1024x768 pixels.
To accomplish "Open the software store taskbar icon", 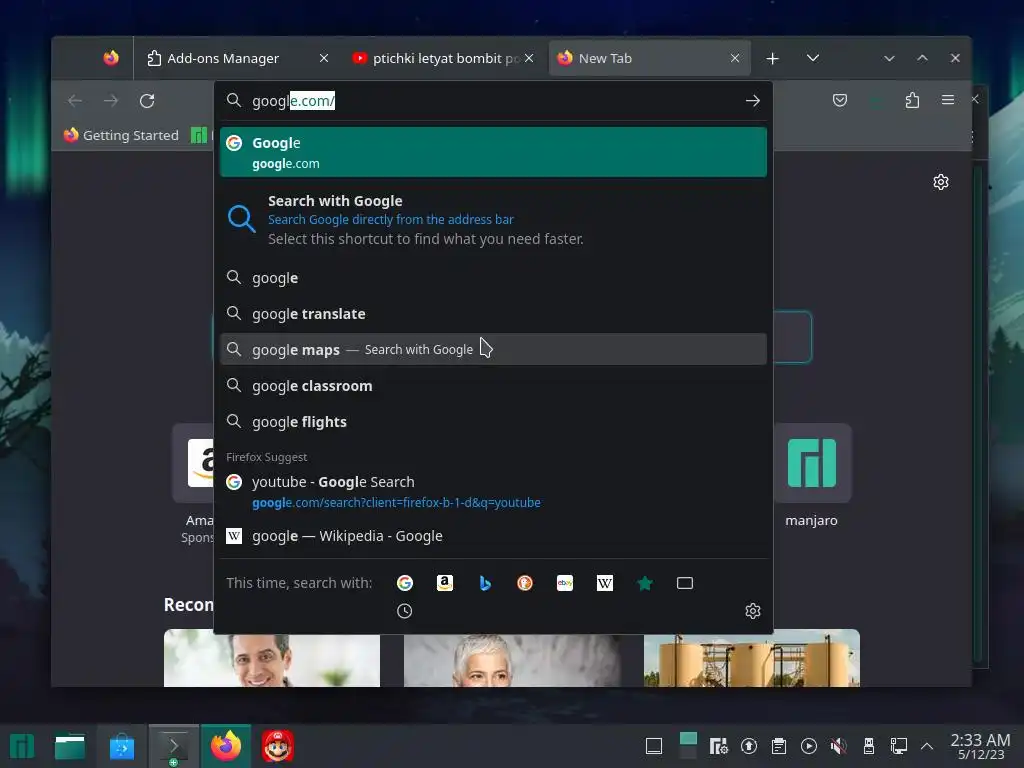I will (122, 746).
